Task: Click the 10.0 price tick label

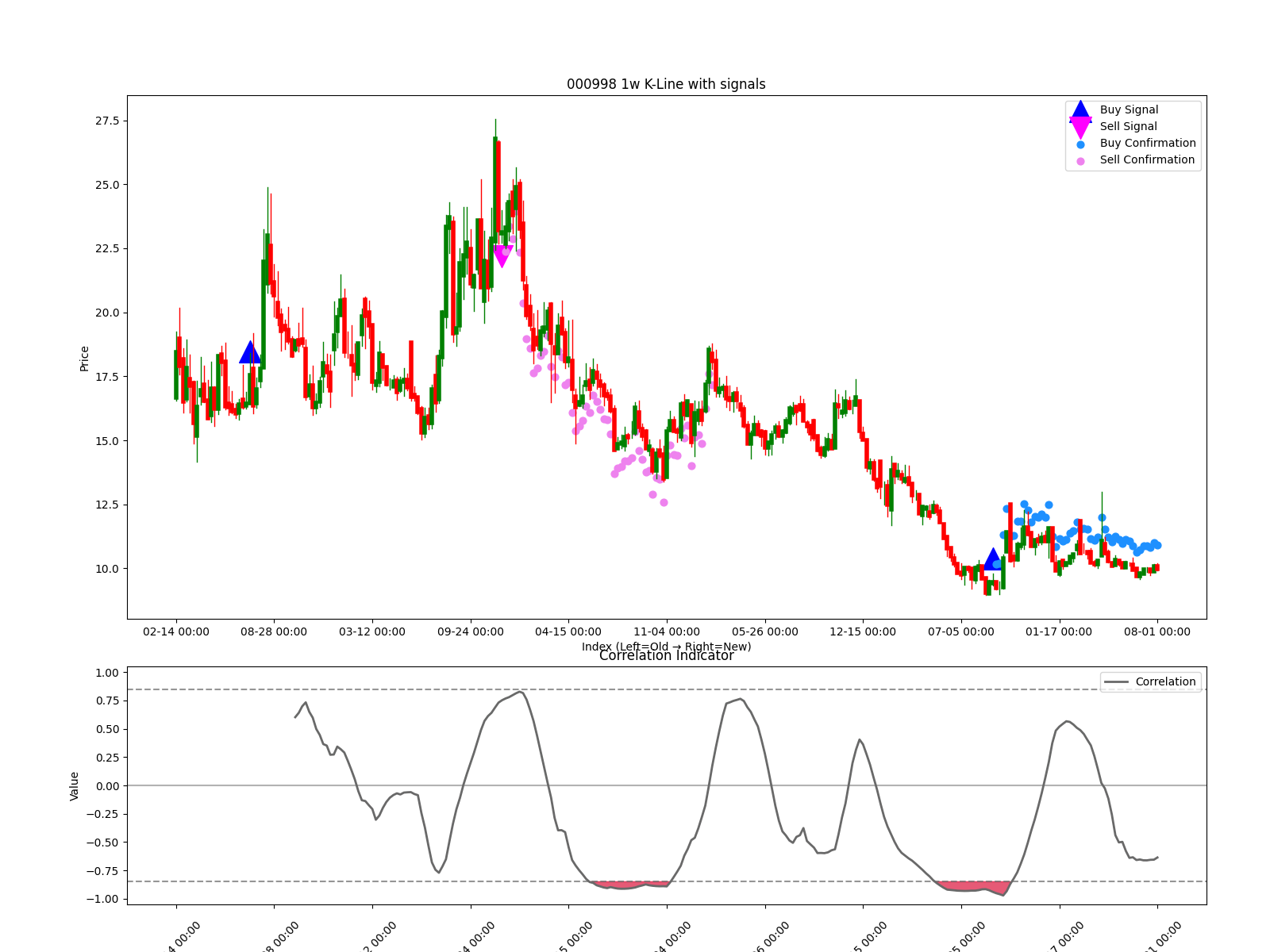Action: click(107, 569)
